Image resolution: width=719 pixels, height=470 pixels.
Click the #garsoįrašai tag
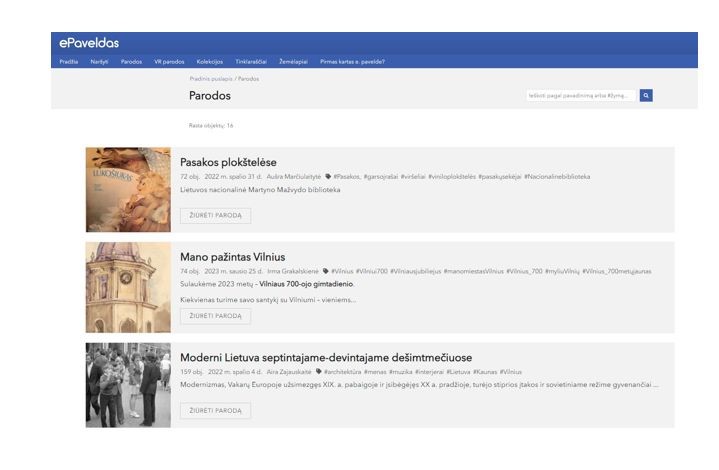381,177
